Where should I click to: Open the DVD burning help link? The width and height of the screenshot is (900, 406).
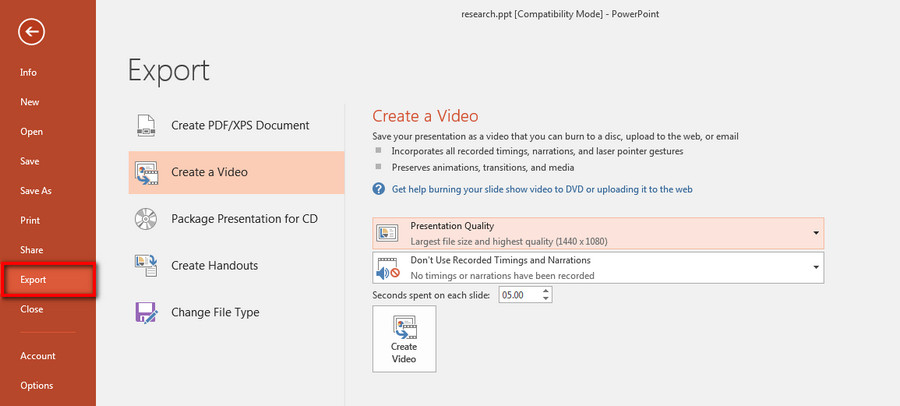tap(542, 189)
